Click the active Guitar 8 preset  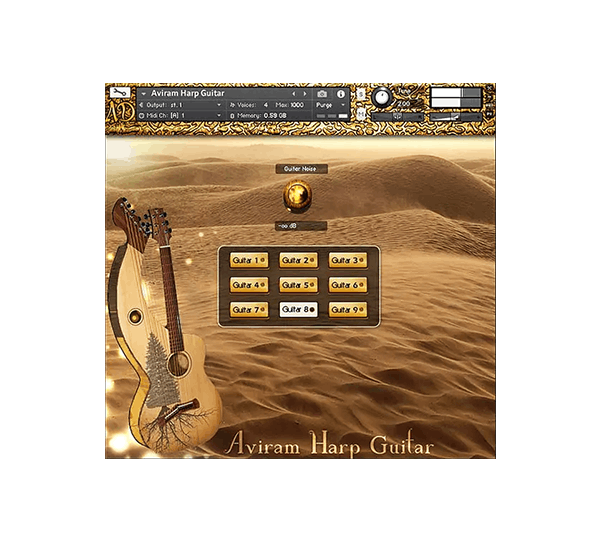click(298, 310)
